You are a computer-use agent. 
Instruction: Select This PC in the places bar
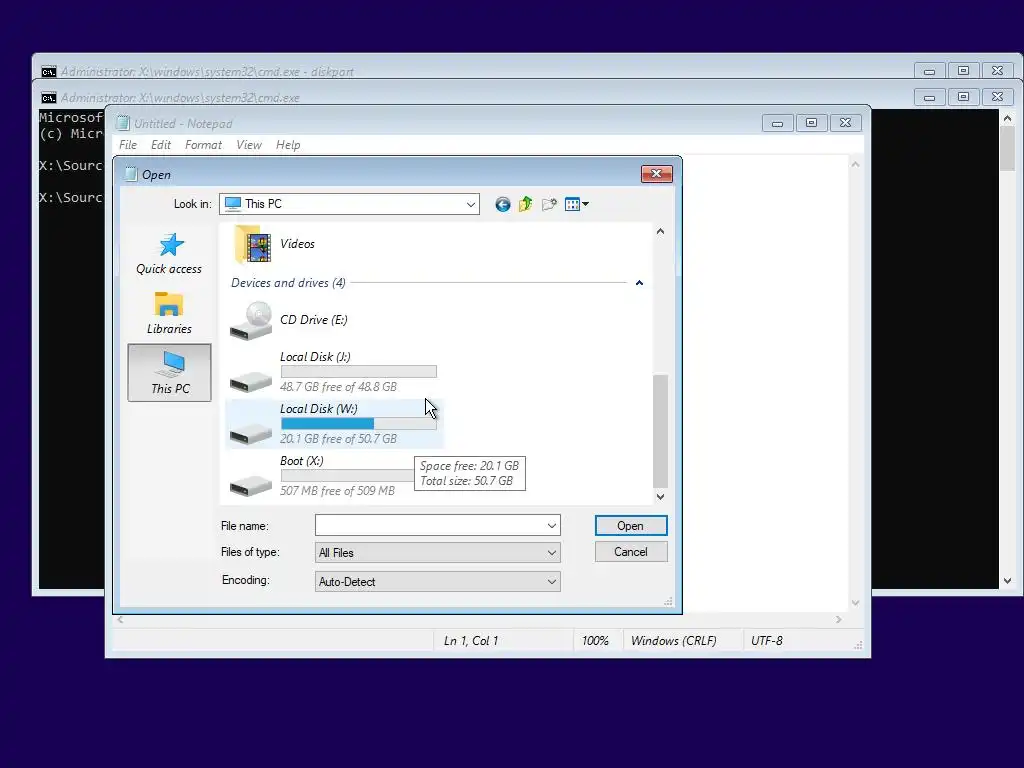click(170, 372)
